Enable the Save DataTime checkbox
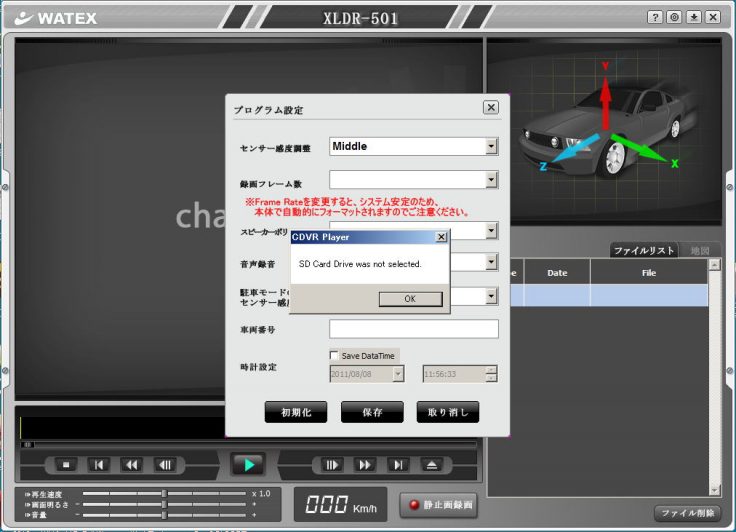This screenshot has width=736, height=532. coord(334,355)
